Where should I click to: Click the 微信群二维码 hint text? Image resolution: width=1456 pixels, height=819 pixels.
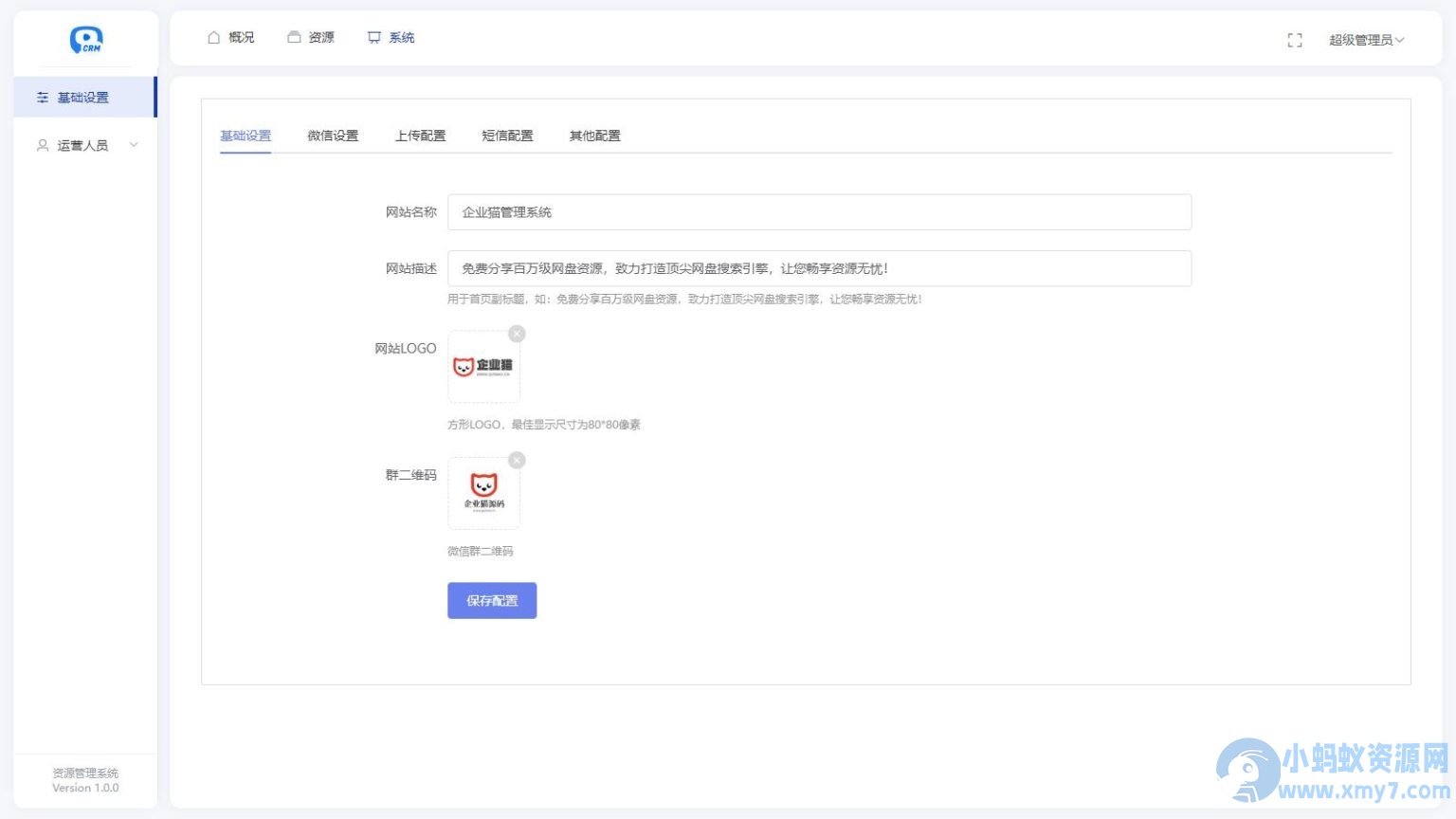480,551
